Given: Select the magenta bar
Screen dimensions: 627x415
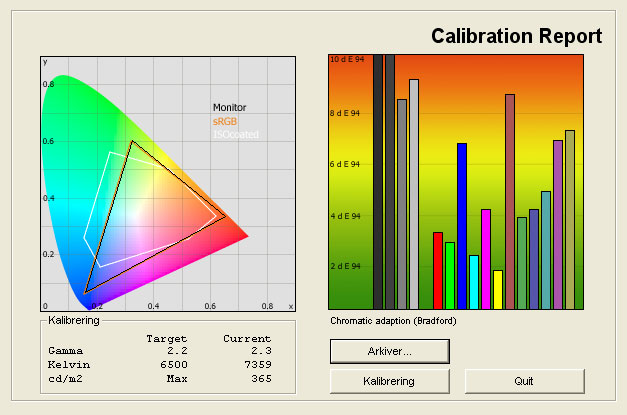Looking at the screenshot, I should click(x=486, y=259).
